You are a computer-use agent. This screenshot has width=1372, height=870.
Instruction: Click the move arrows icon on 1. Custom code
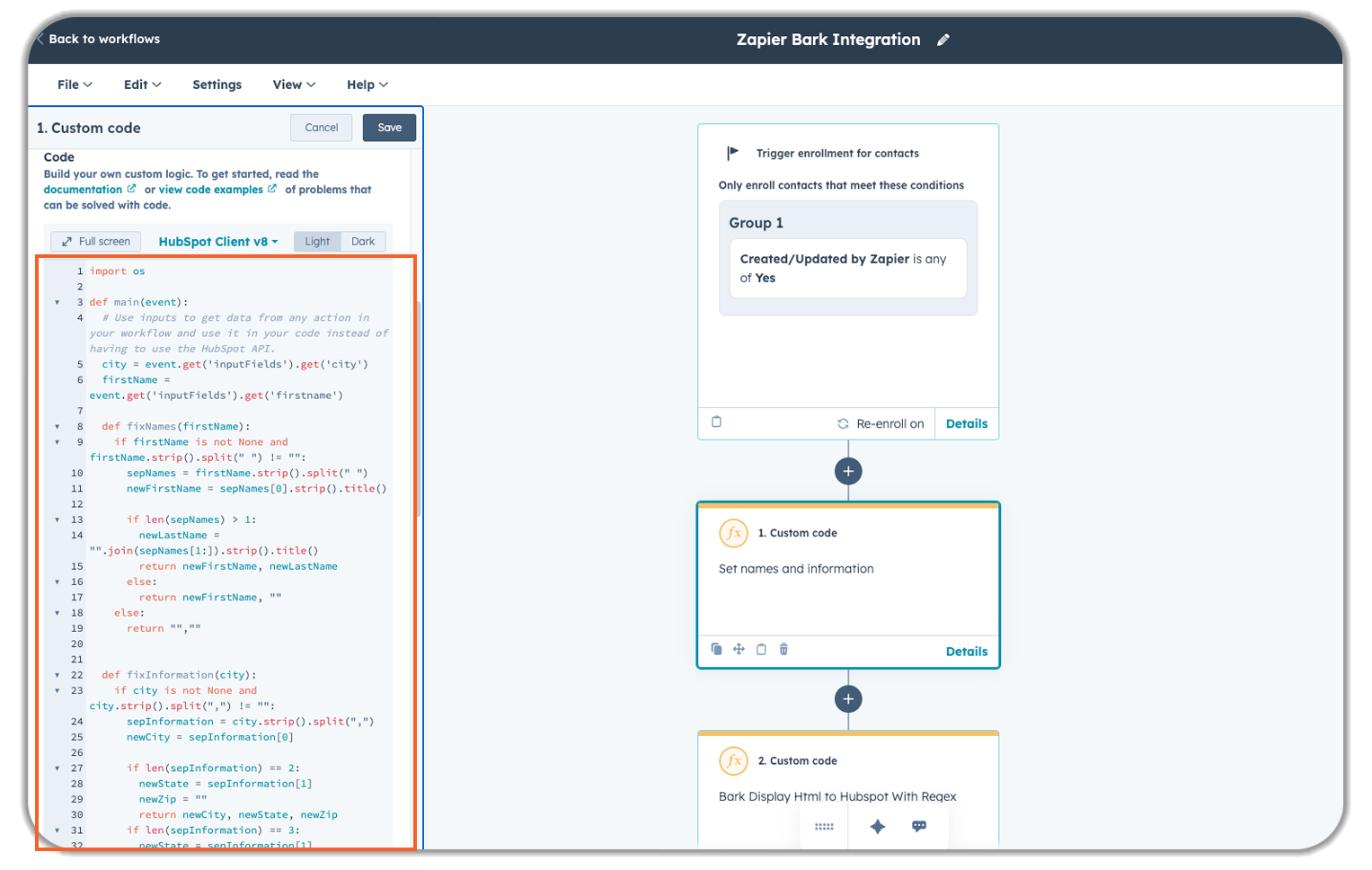pyautogui.click(x=739, y=649)
